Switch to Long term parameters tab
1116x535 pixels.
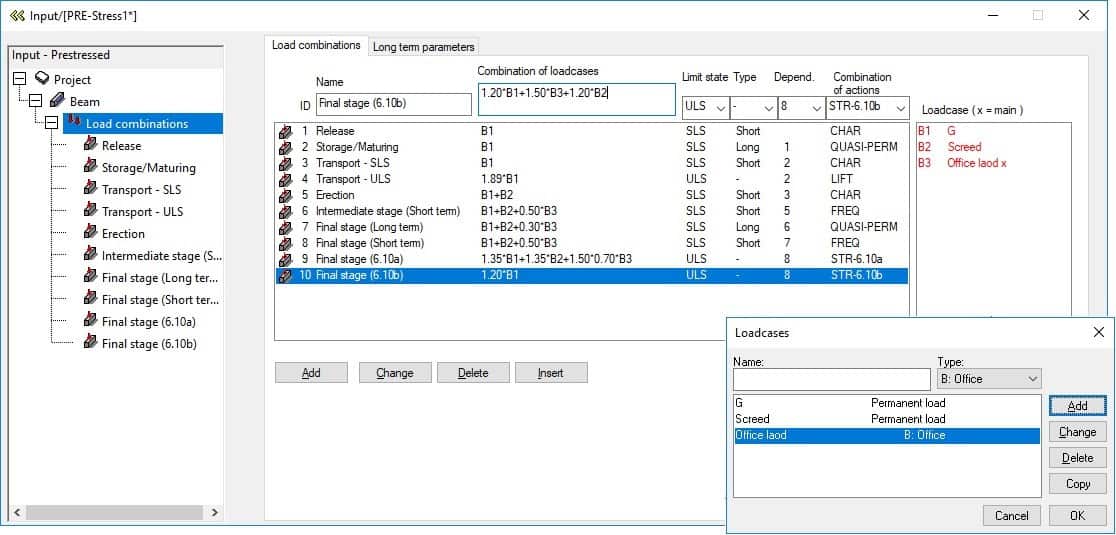coord(423,47)
